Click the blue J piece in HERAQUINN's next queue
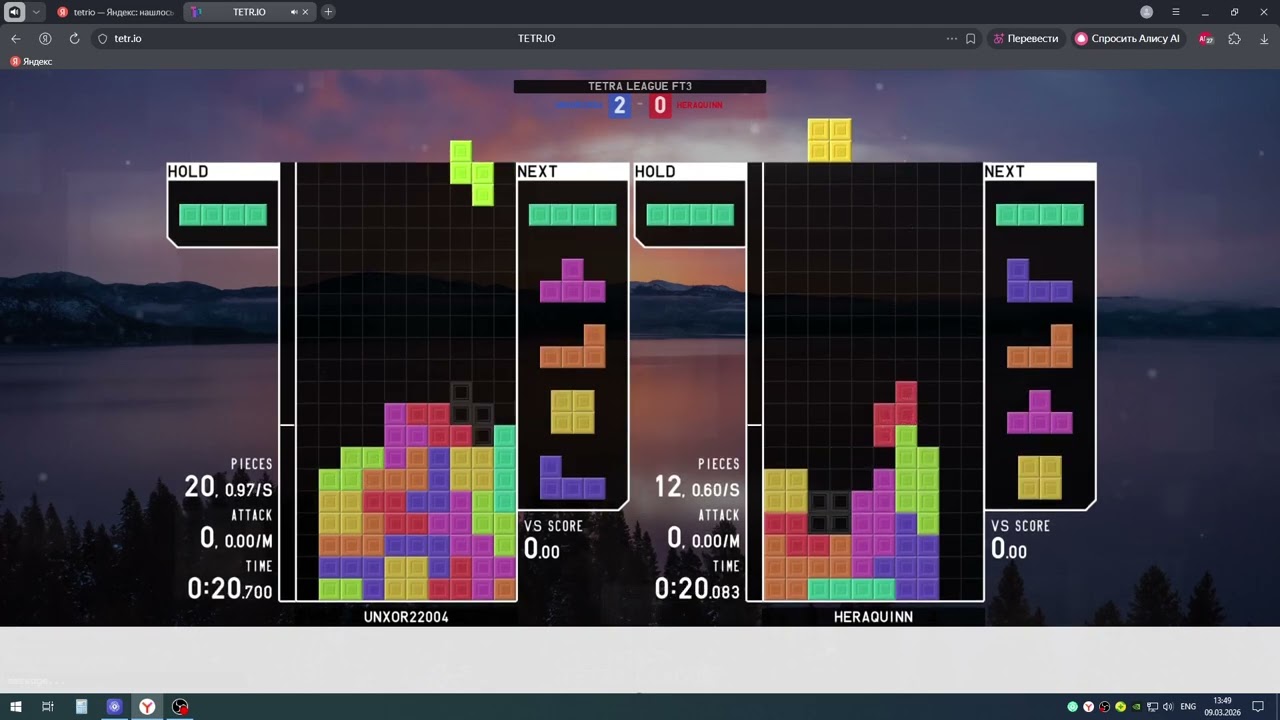Image resolution: width=1280 pixels, height=720 pixels. (x=1040, y=280)
